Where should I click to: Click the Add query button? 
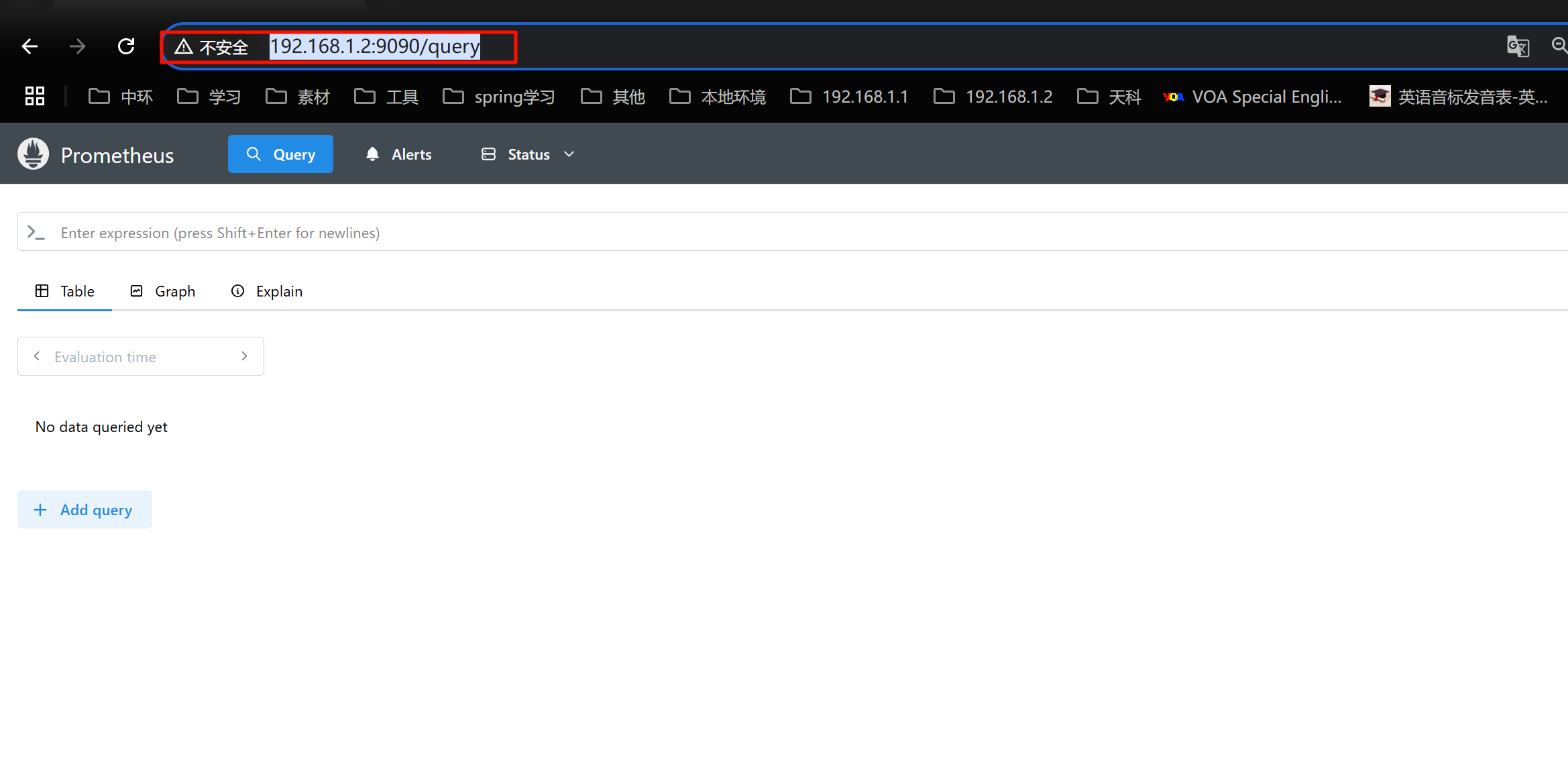tap(85, 510)
